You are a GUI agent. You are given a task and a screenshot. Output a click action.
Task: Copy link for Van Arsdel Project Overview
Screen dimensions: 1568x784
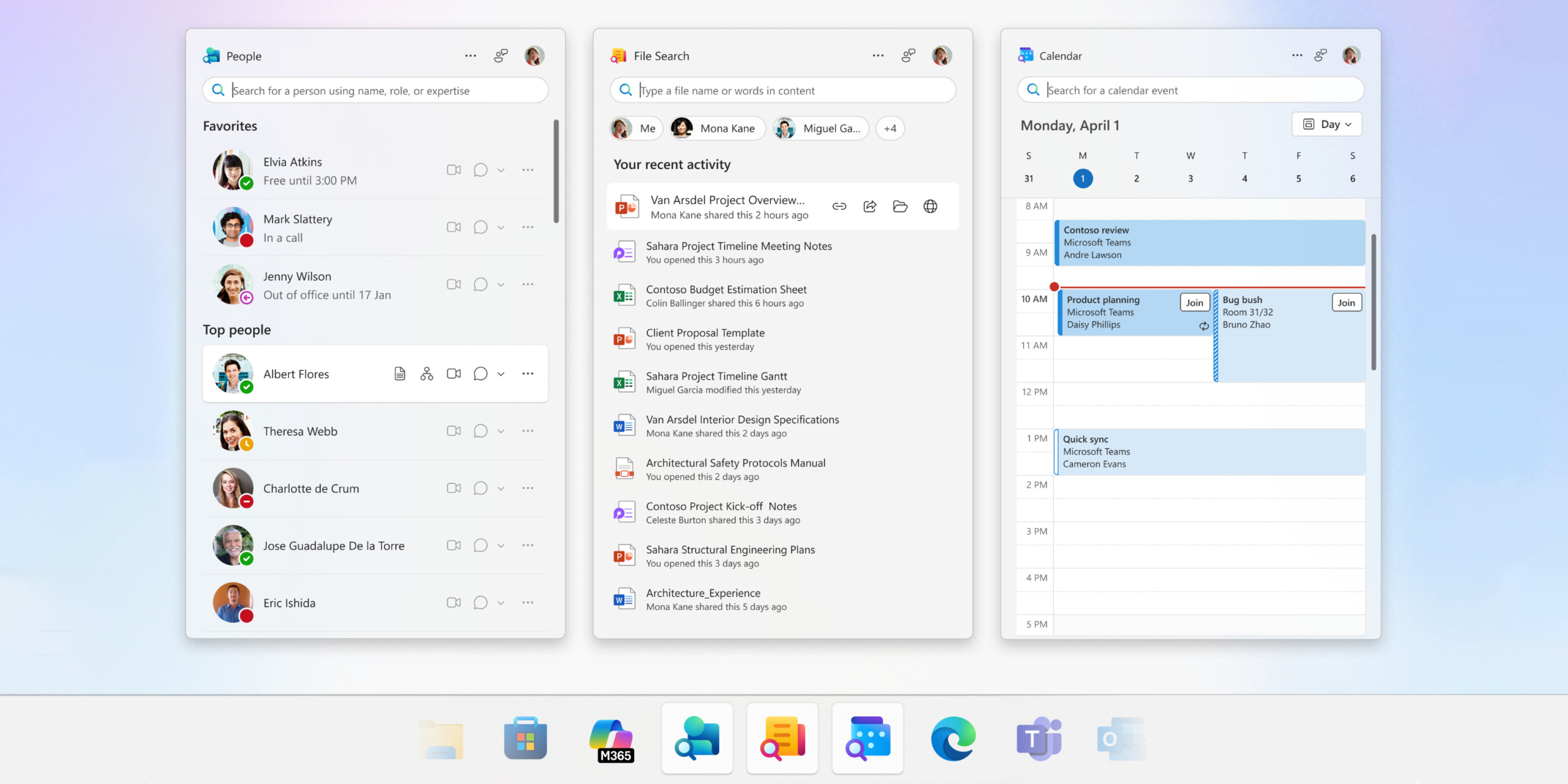tap(839, 206)
